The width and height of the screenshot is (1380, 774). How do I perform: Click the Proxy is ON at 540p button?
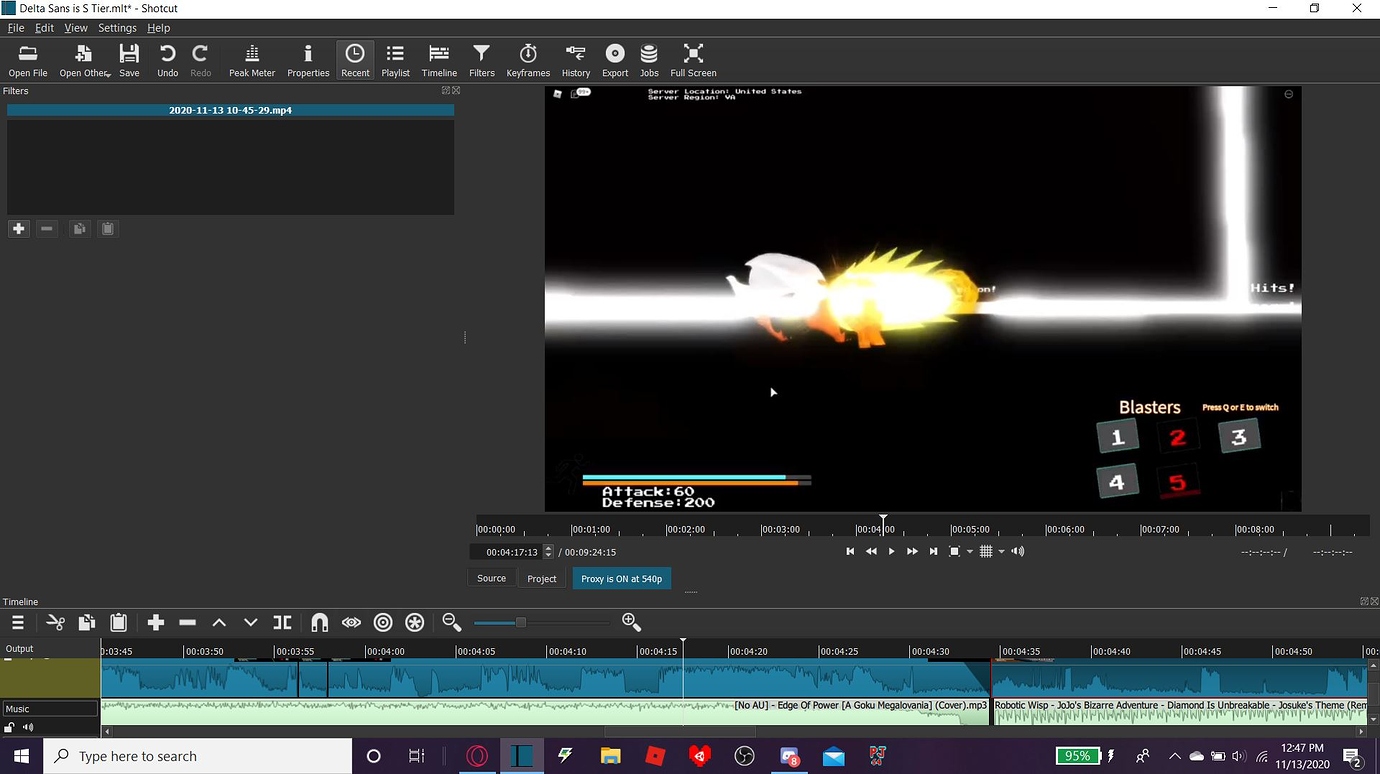point(621,579)
